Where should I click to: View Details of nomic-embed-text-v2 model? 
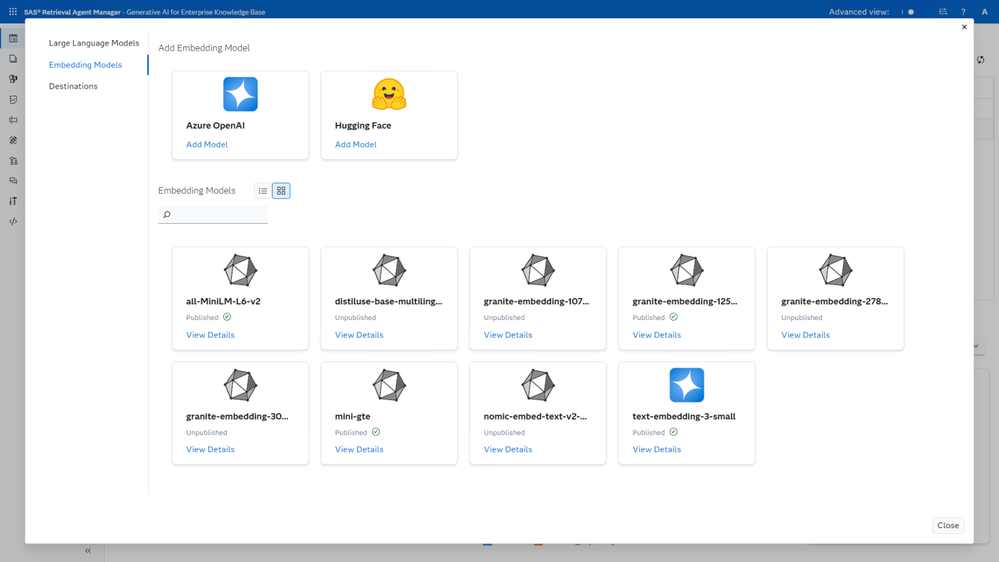tap(508, 450)
